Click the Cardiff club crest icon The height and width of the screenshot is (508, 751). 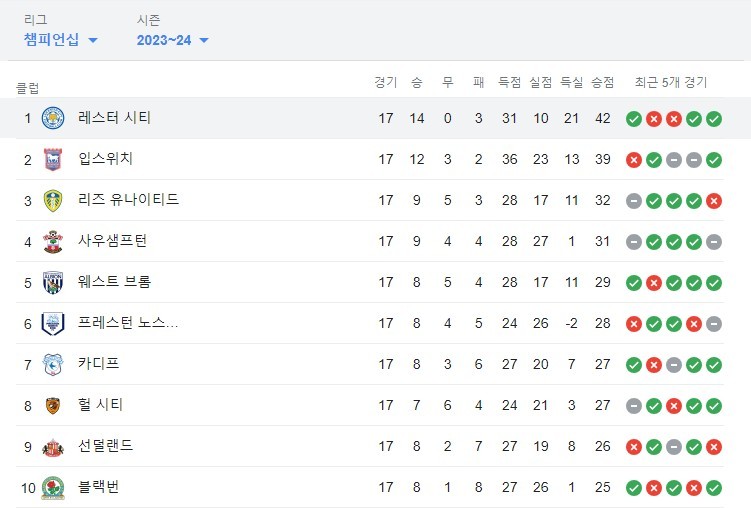(53, 364)
